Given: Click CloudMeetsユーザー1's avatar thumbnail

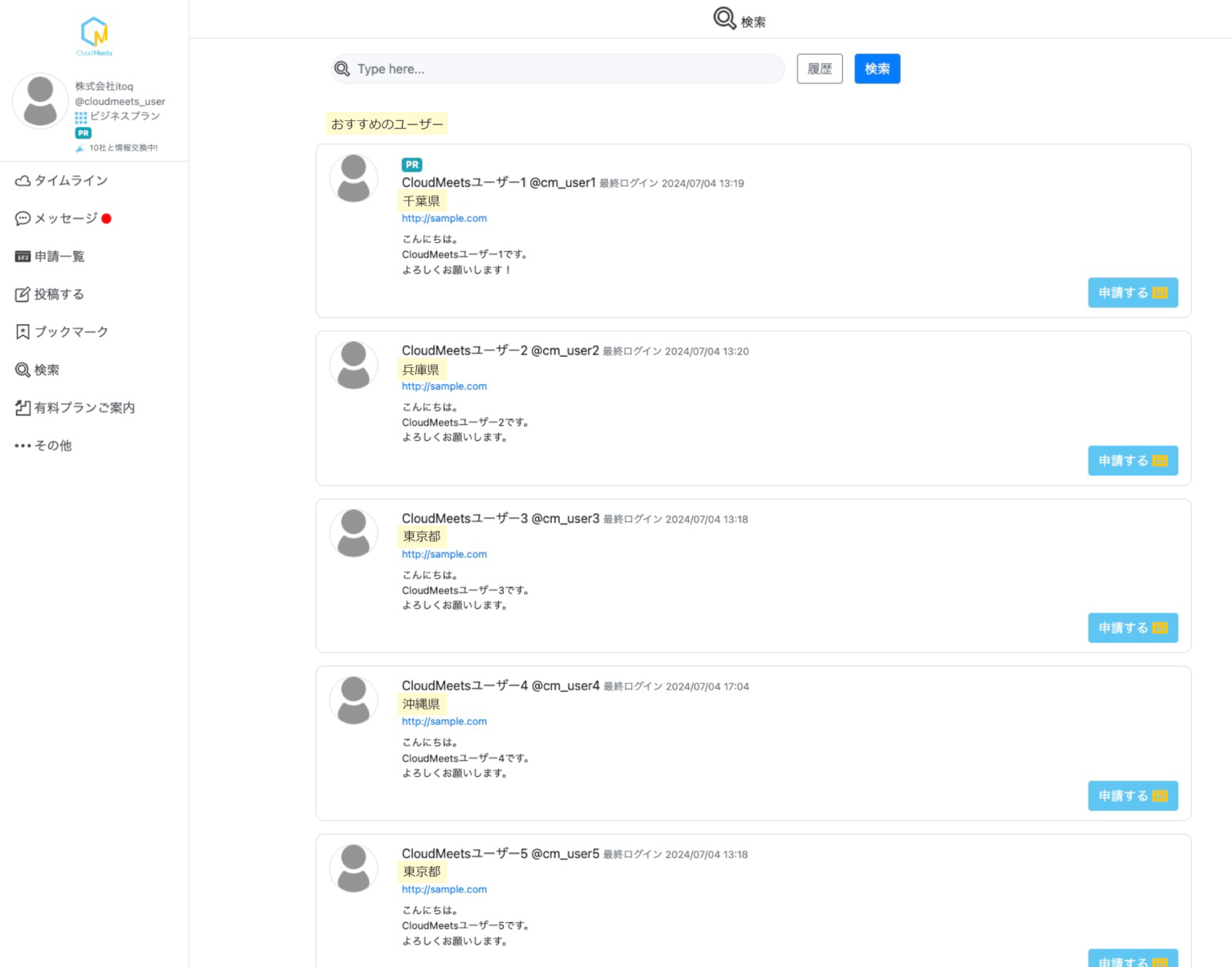Looking at the screenshot, I should [x=354, y=179].
